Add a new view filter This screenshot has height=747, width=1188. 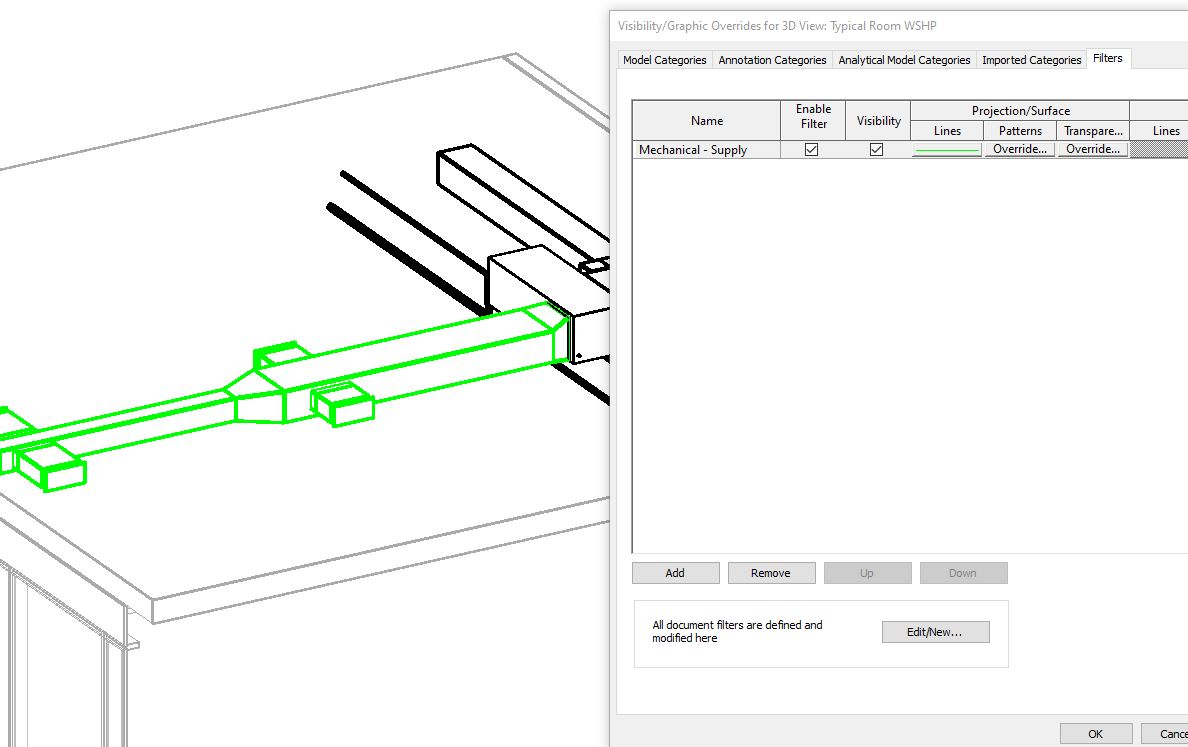coord(675,572)
